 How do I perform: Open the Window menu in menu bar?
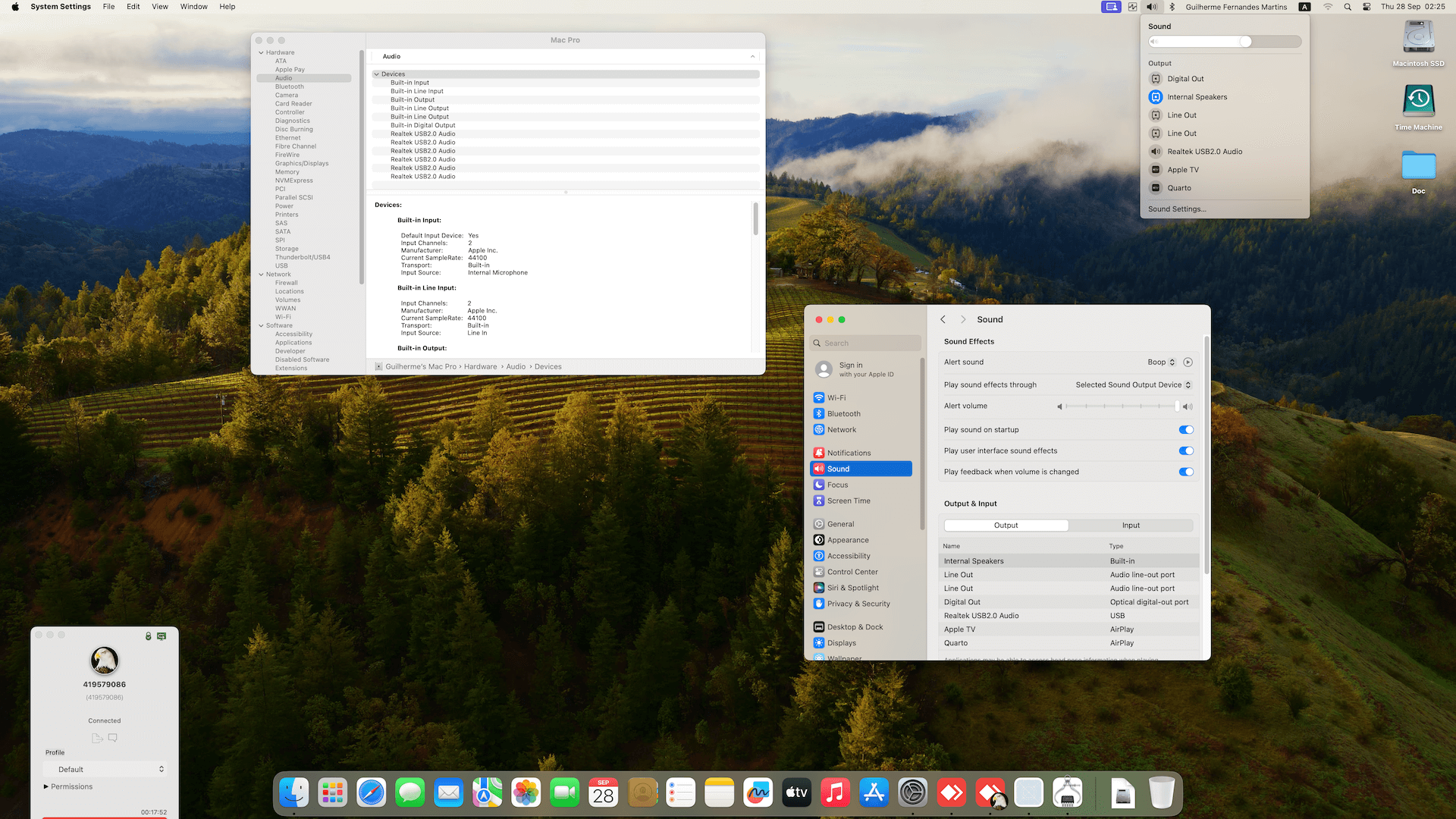click(193, 7)
